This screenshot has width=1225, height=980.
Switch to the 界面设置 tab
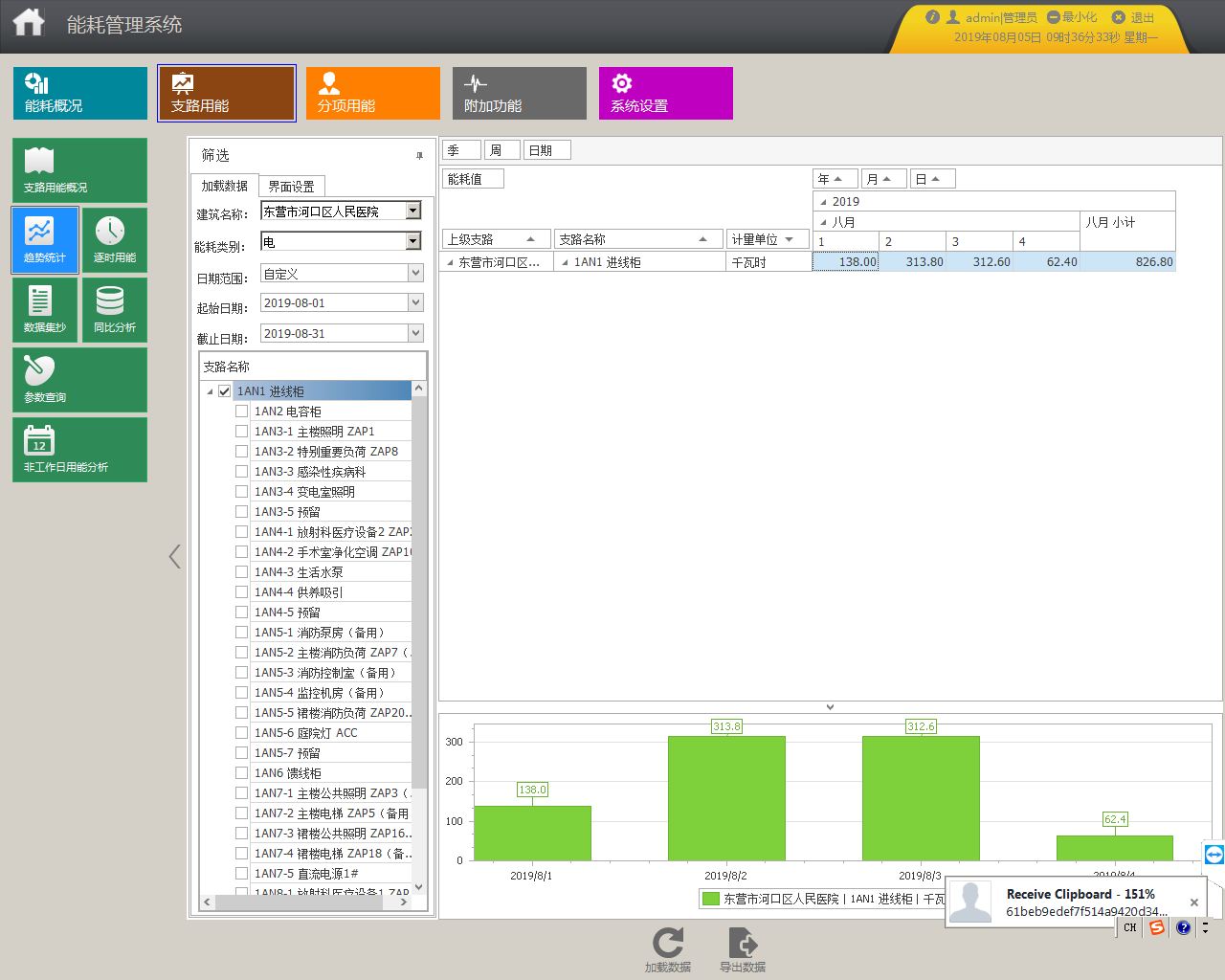coord(291,187)
